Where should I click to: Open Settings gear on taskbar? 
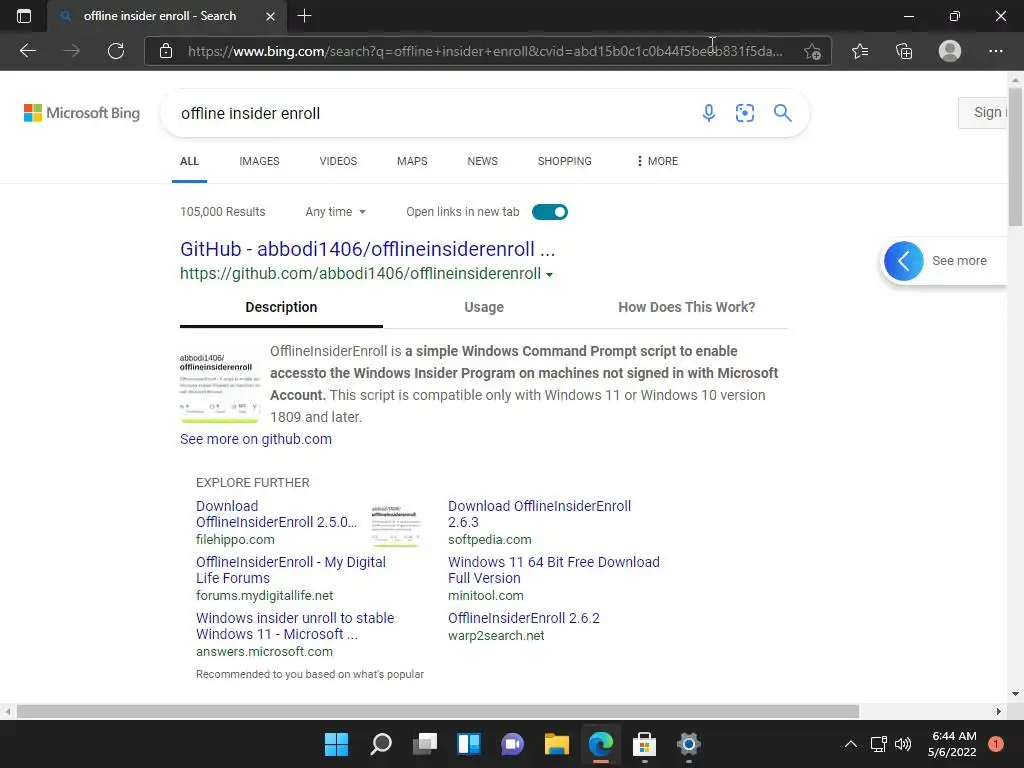(688, 744)
